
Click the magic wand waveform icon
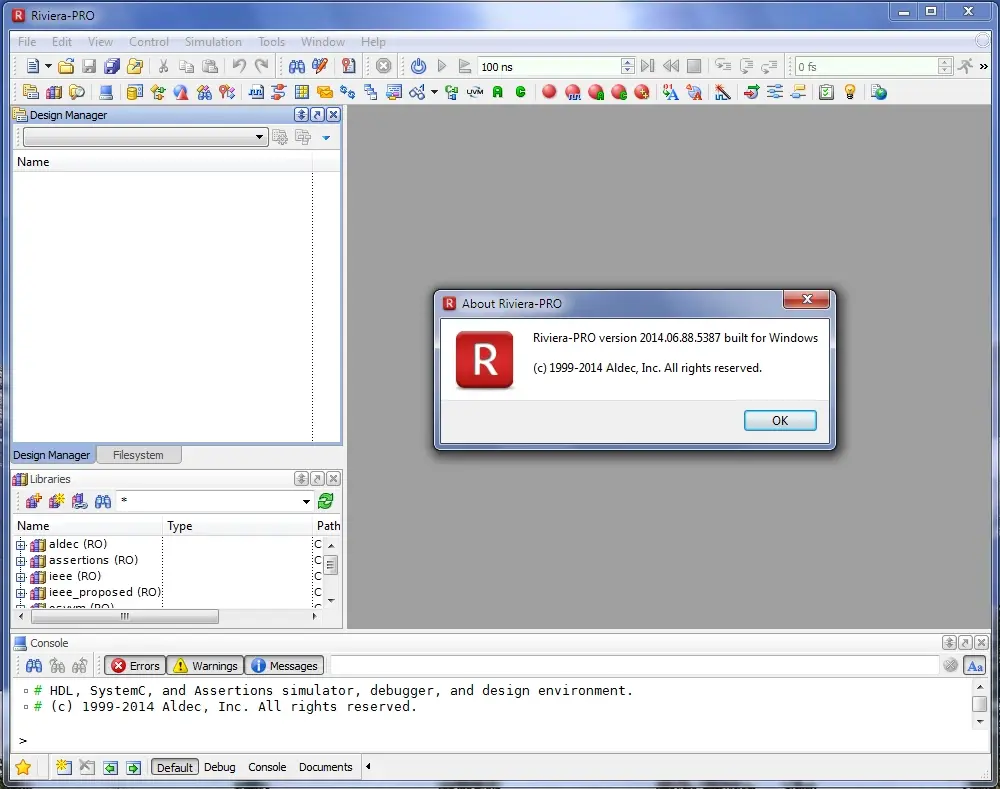[722, 92]
